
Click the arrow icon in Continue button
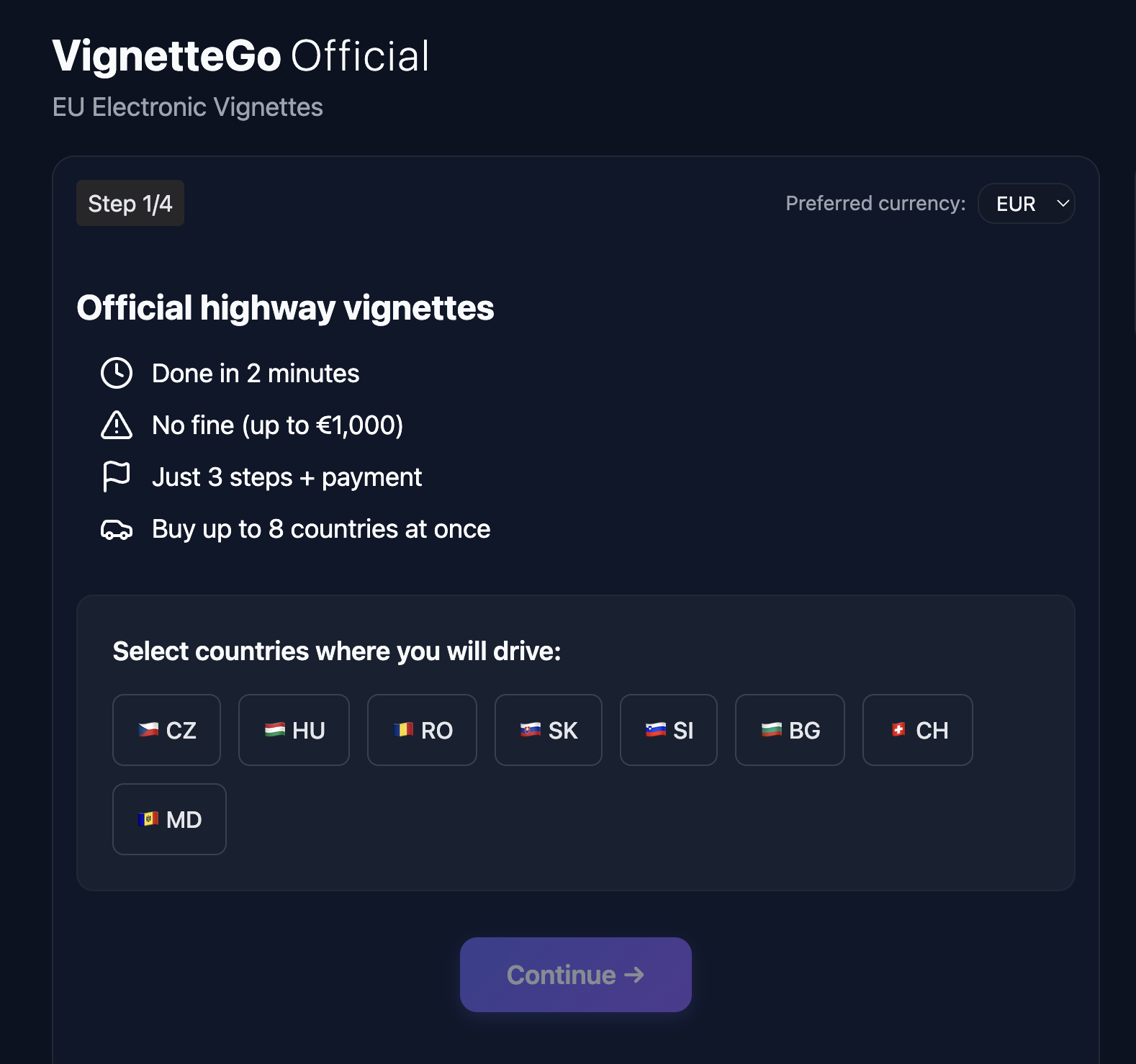coord(634,975)
